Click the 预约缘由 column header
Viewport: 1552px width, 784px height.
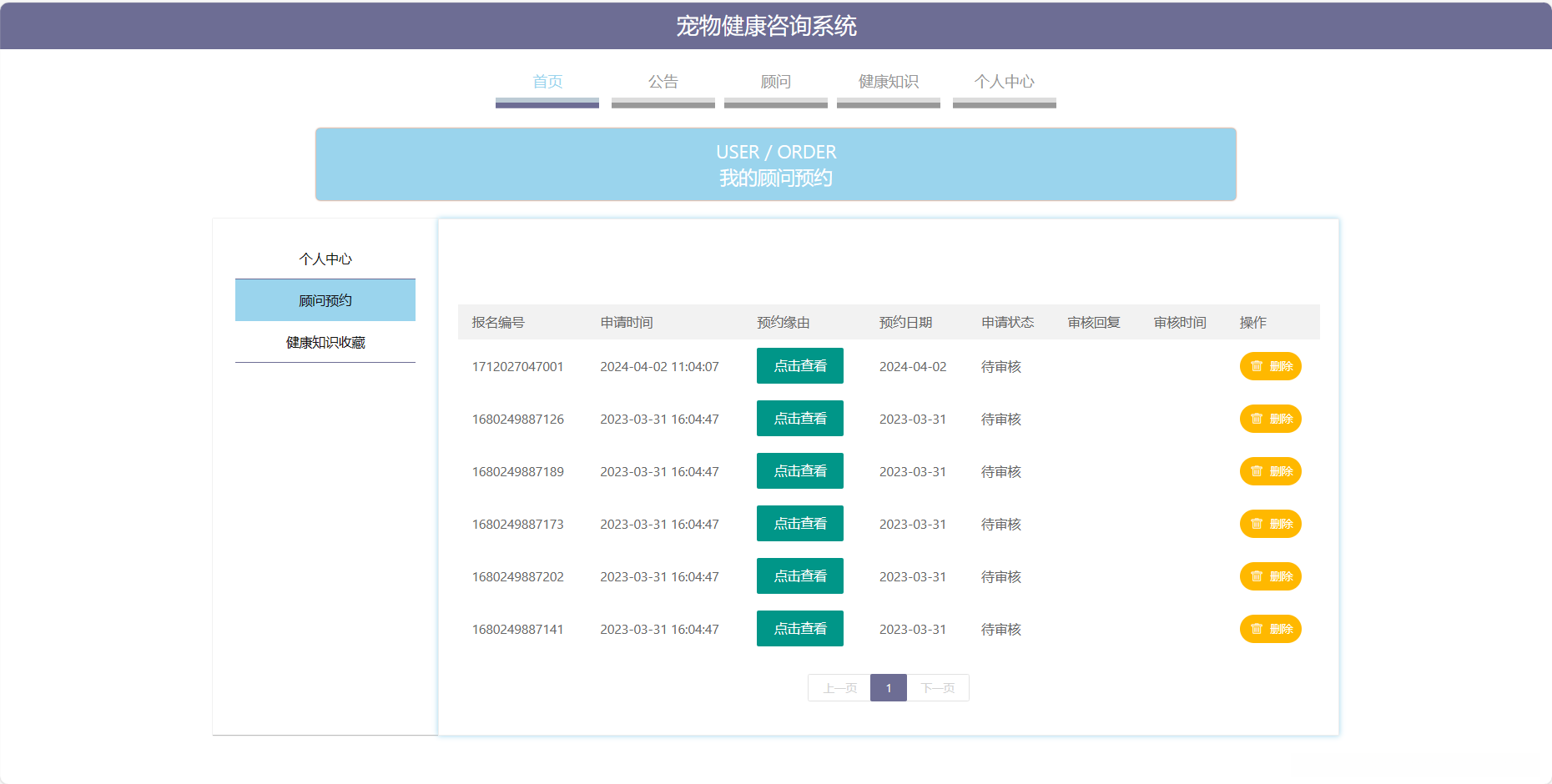(x=784, y=323)
